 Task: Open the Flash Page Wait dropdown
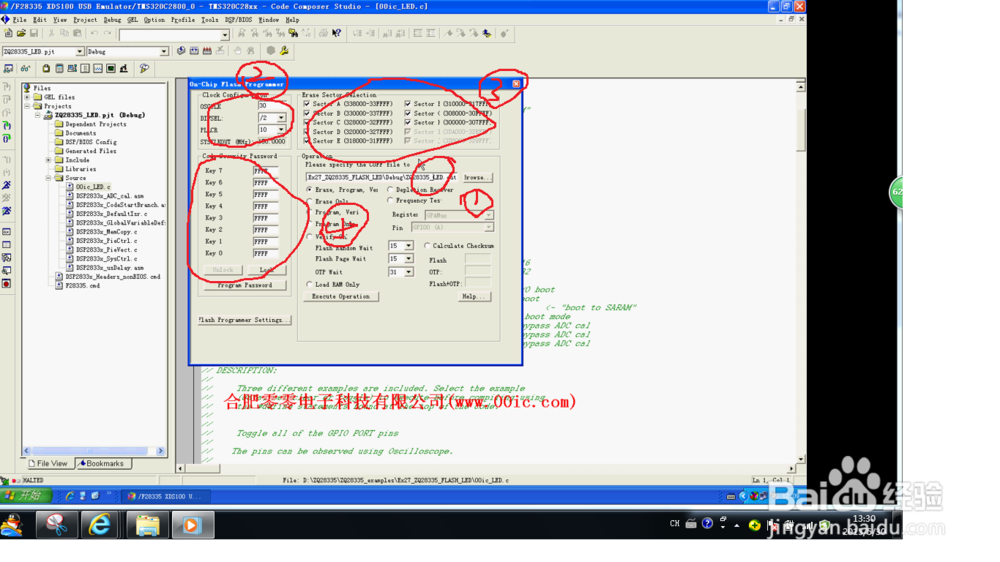(408, 258)
